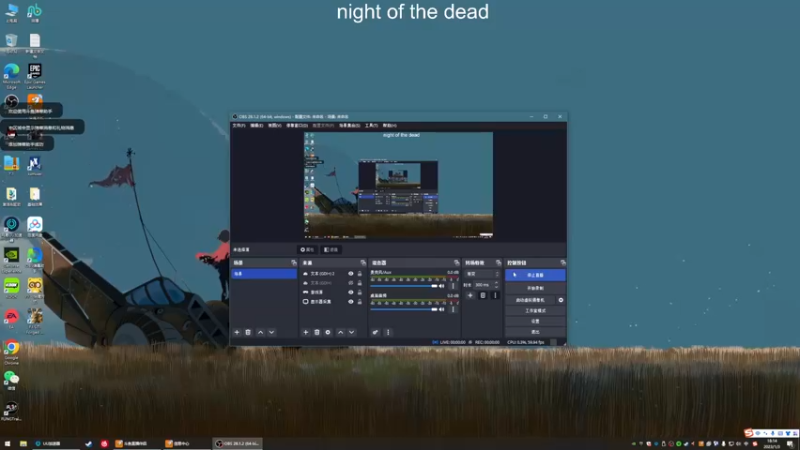
Task: Open File Explorer from taskbar
Action: click(23, 444)
